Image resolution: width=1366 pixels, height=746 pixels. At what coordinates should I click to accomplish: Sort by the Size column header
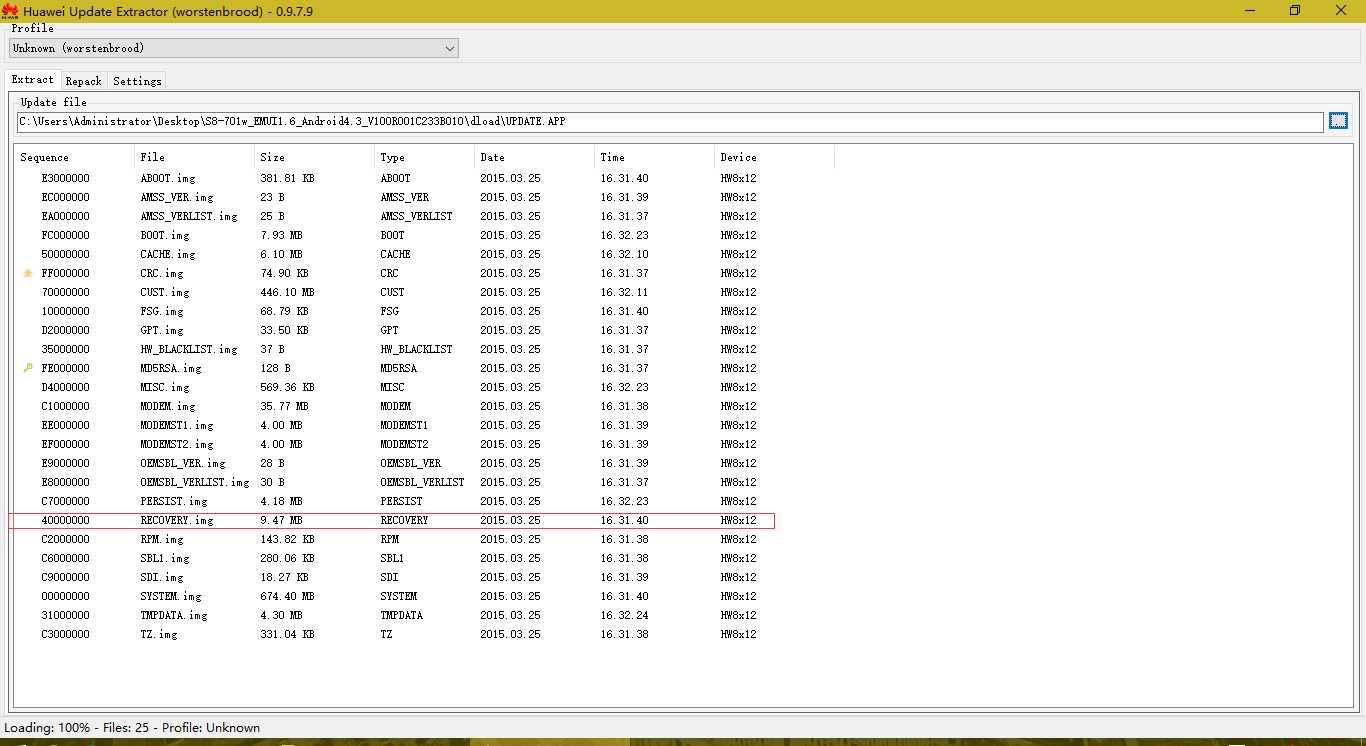315,157
